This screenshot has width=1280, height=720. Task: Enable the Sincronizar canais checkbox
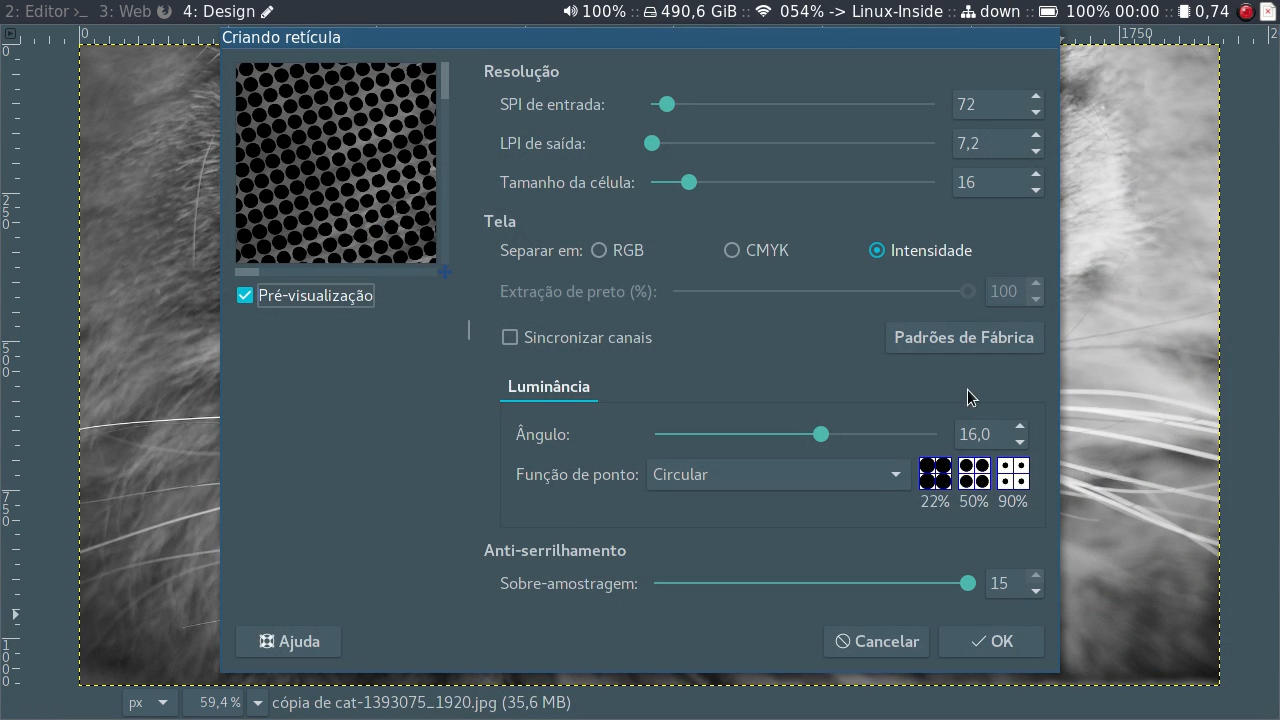coord(510,337)
